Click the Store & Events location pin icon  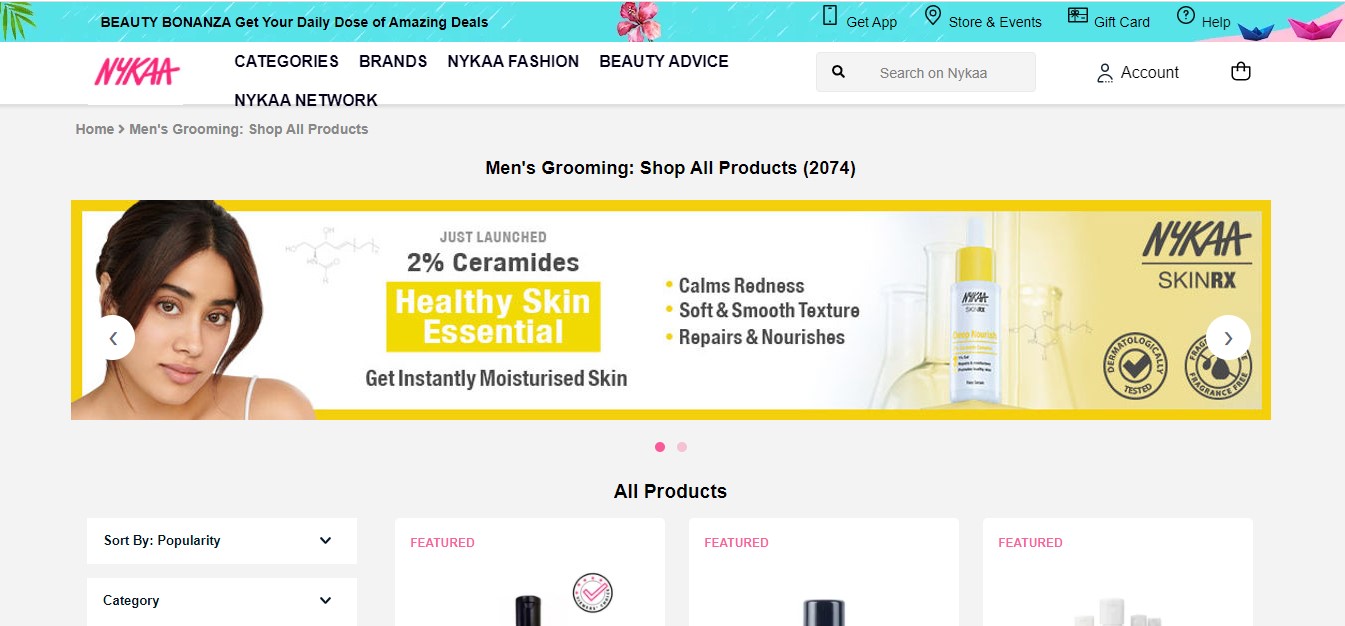tap(932, 16)
